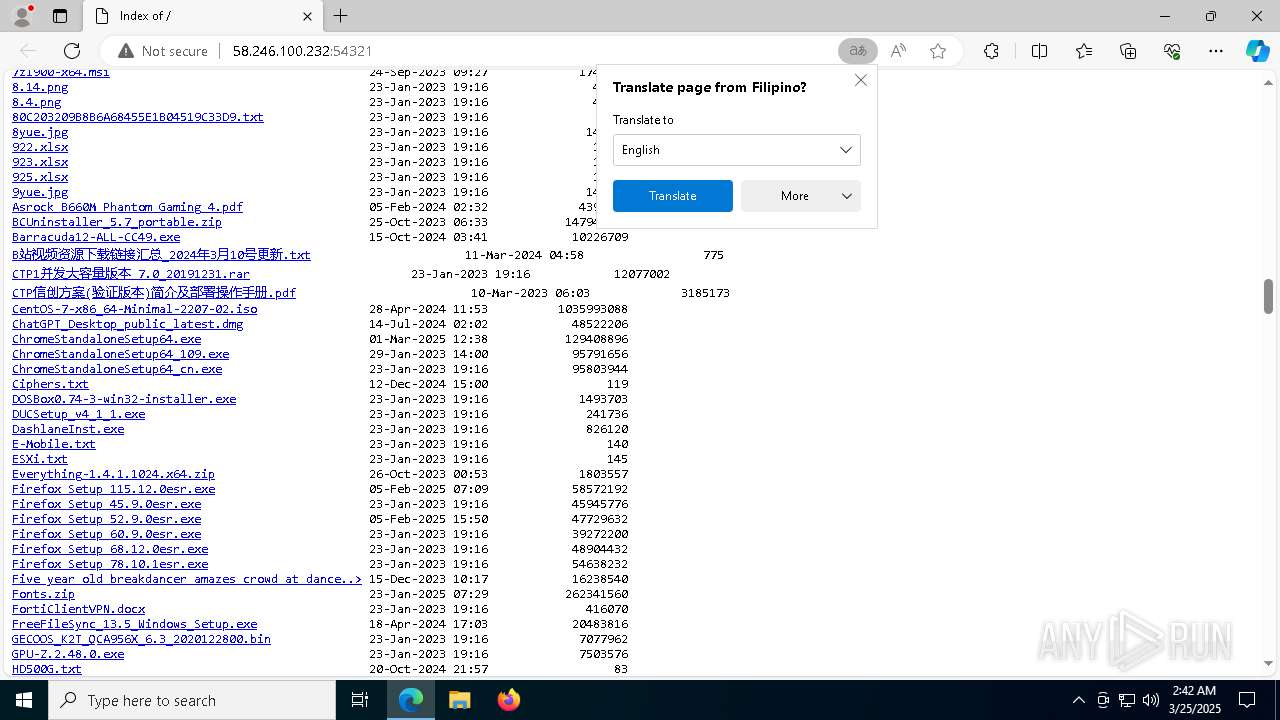The height and width of the screenshot is (720, 1280).
Task: Open the notification center icon
Action: coord(1247,700)
